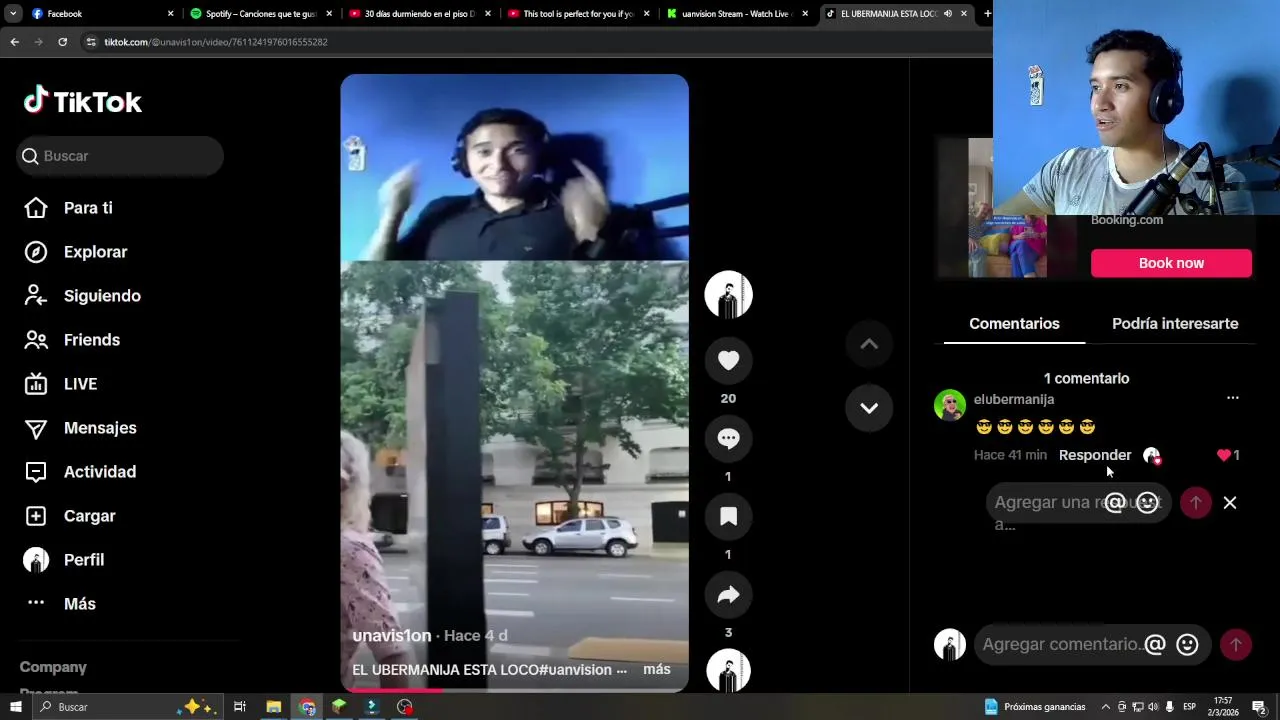Open a new browser tab

tap(987, 14)
